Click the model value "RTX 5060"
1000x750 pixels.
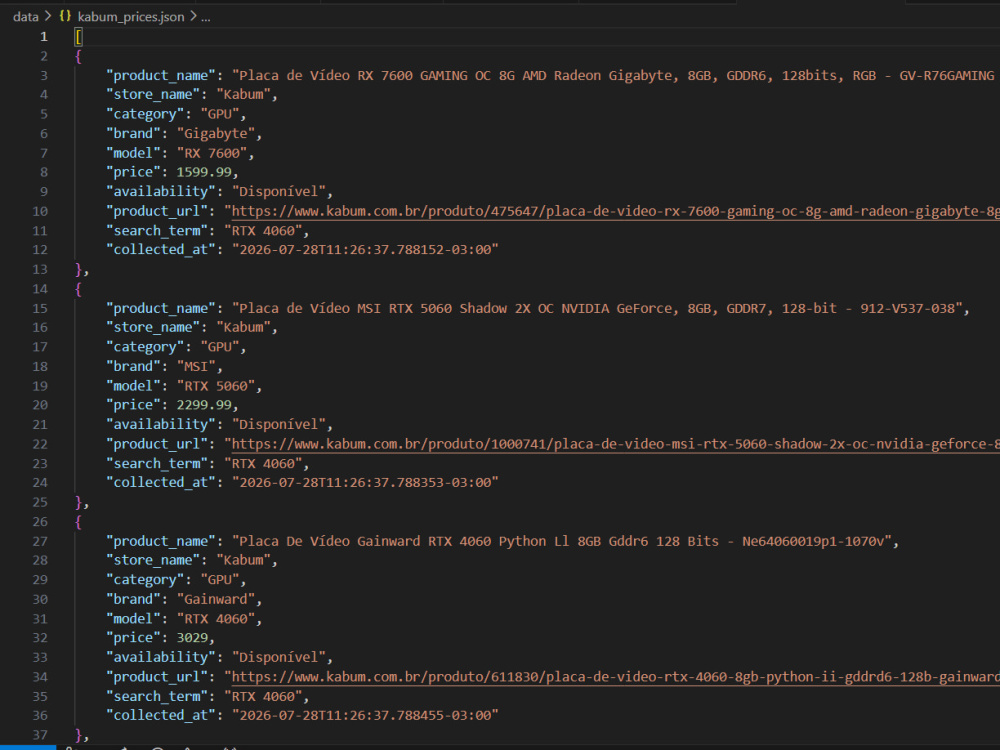216,386
